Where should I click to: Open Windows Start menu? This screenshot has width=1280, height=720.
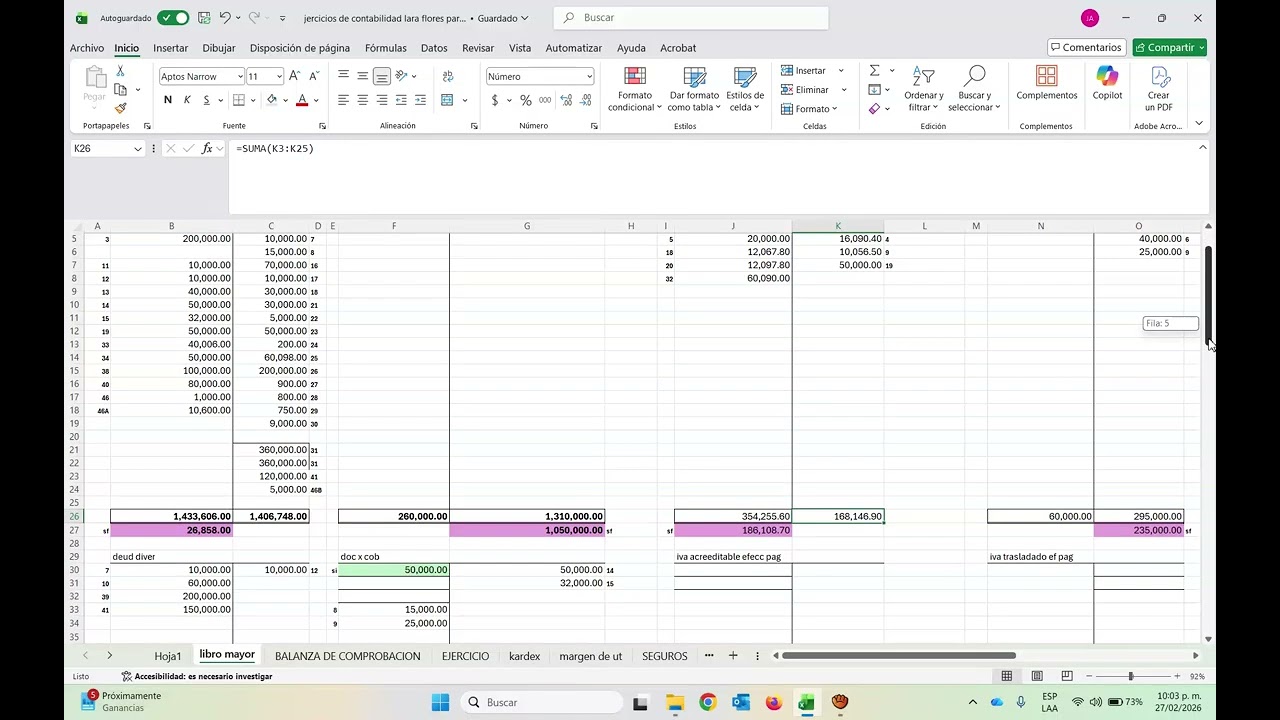pyautogui.click(x=440, y=702)
